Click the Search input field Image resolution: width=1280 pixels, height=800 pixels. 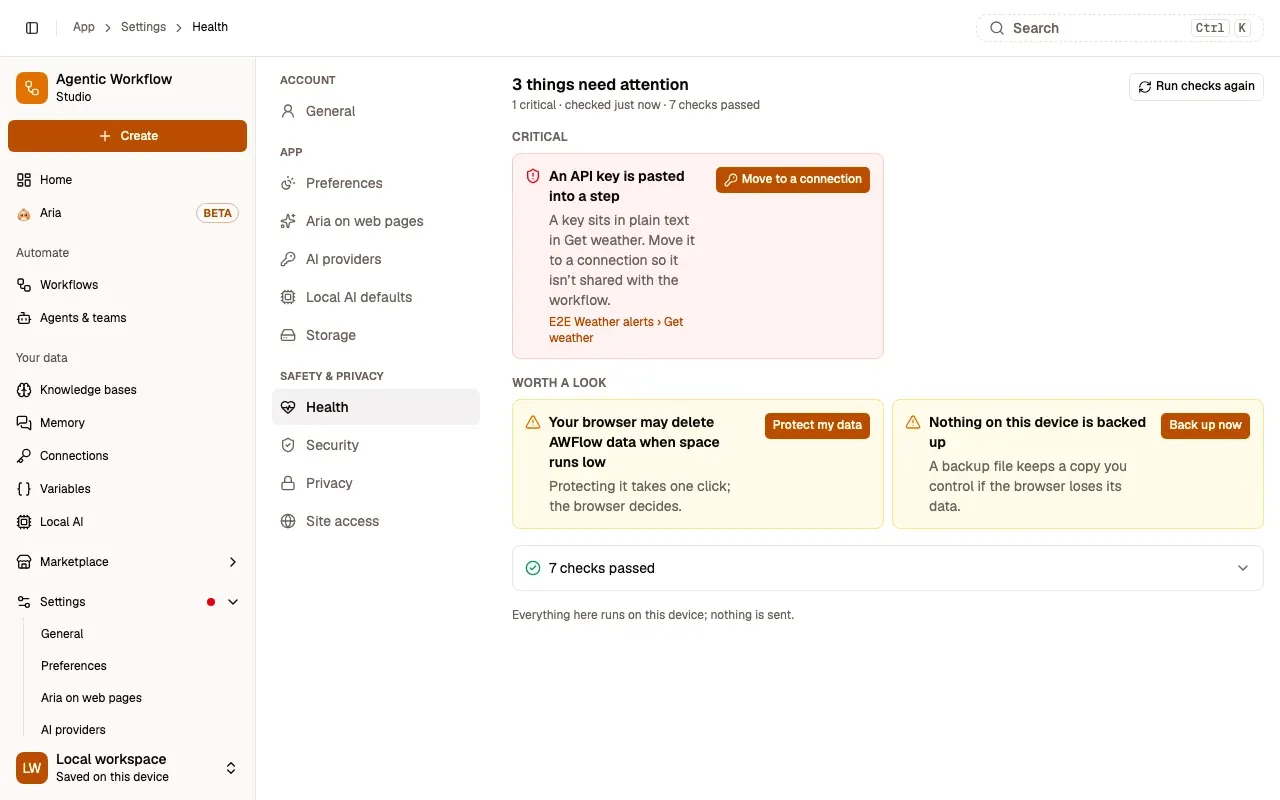click(x=1120, y=28)
